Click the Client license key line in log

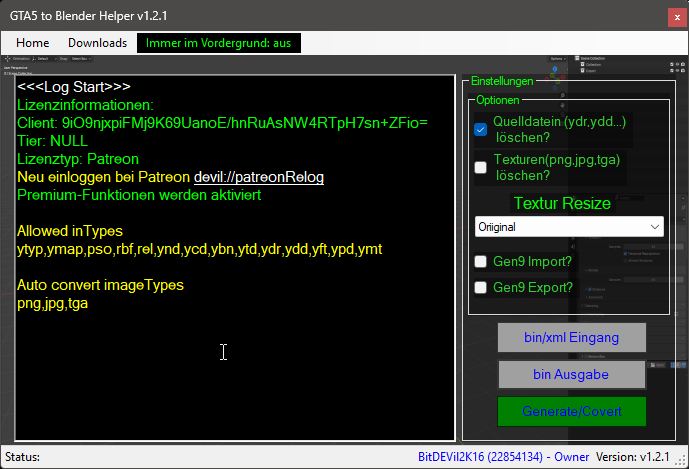click(x=222, y=123)
